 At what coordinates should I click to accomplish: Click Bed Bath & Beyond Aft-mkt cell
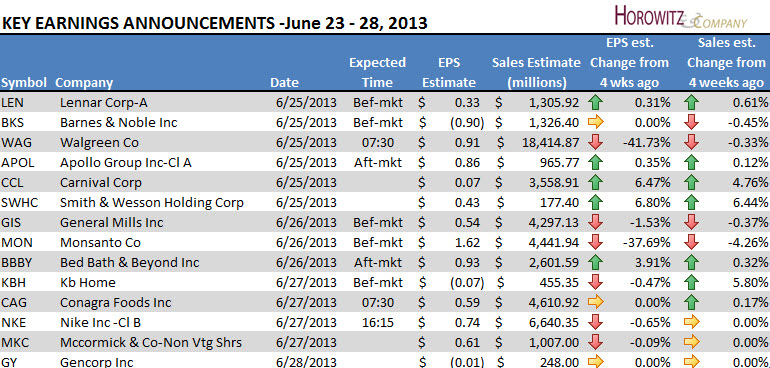click(x=378, y=262)
